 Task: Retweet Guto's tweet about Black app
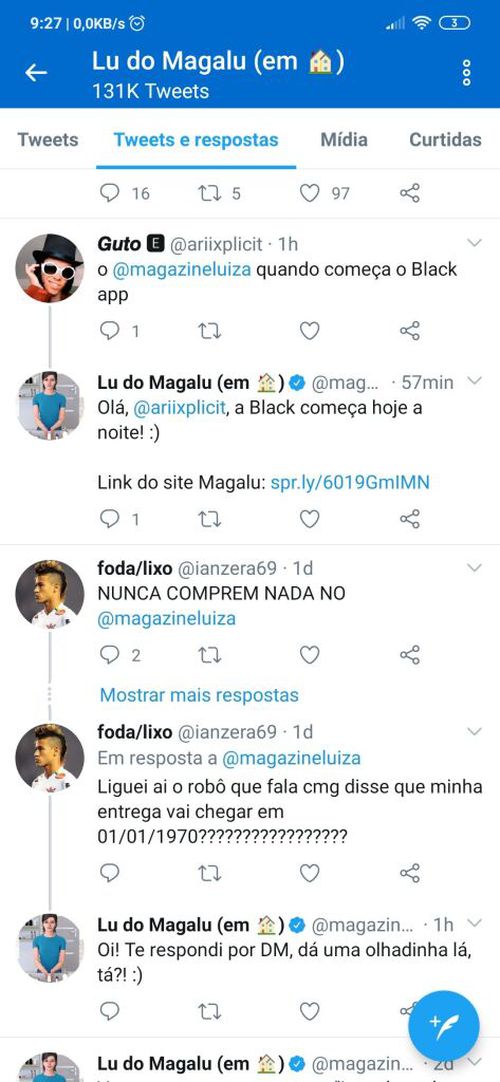(x=210, y=331)
